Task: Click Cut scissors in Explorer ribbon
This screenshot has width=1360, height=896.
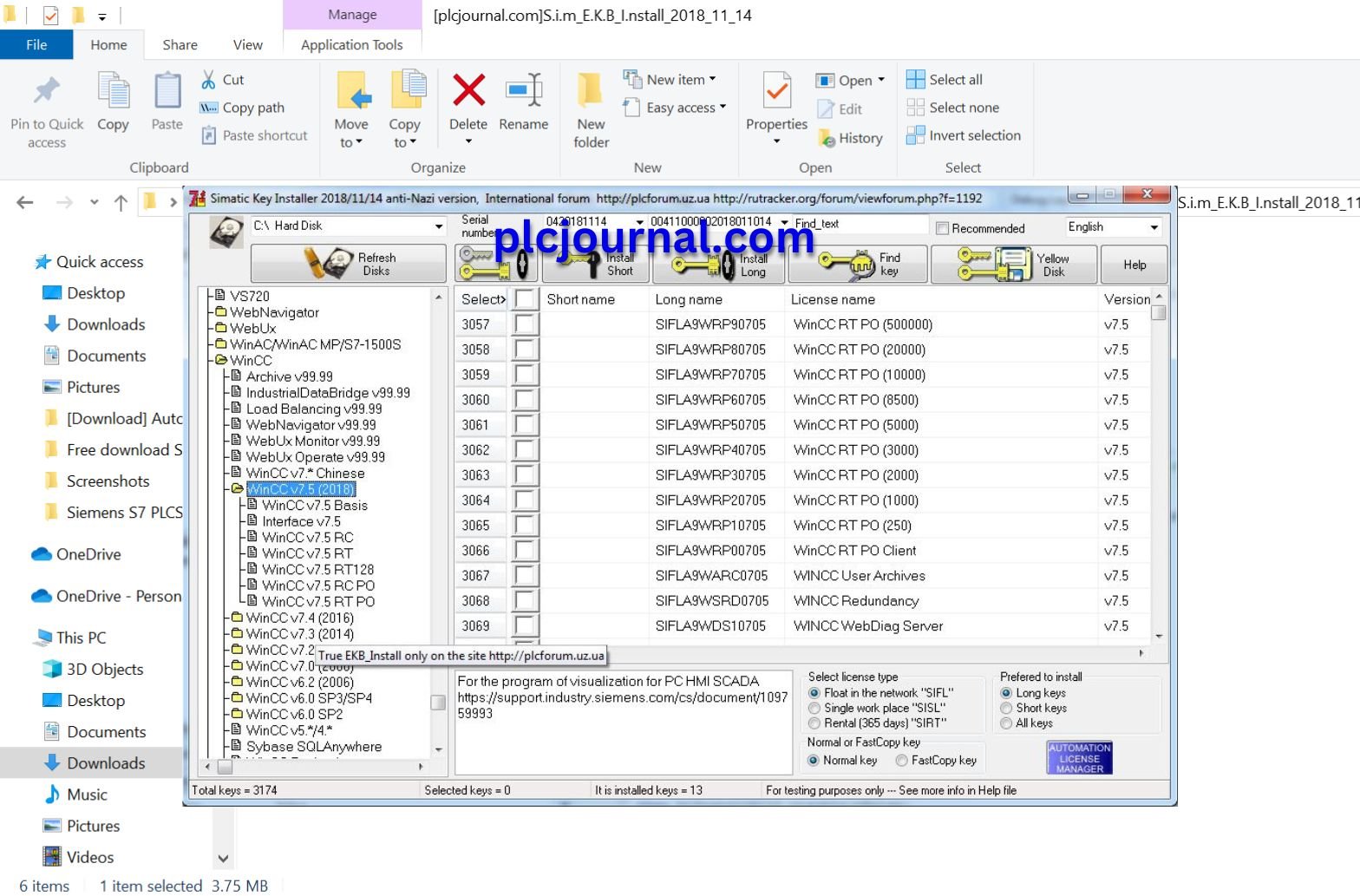Action: coord(223,80)
